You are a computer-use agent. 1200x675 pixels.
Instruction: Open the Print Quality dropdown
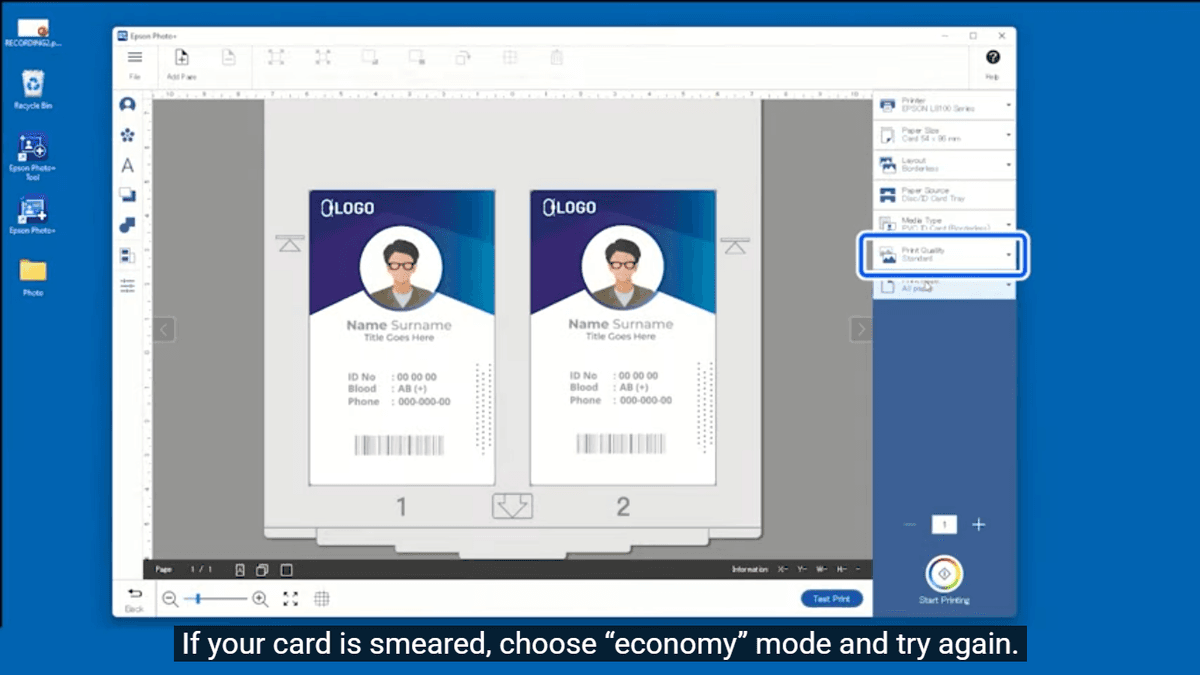(x=944, y=255)
